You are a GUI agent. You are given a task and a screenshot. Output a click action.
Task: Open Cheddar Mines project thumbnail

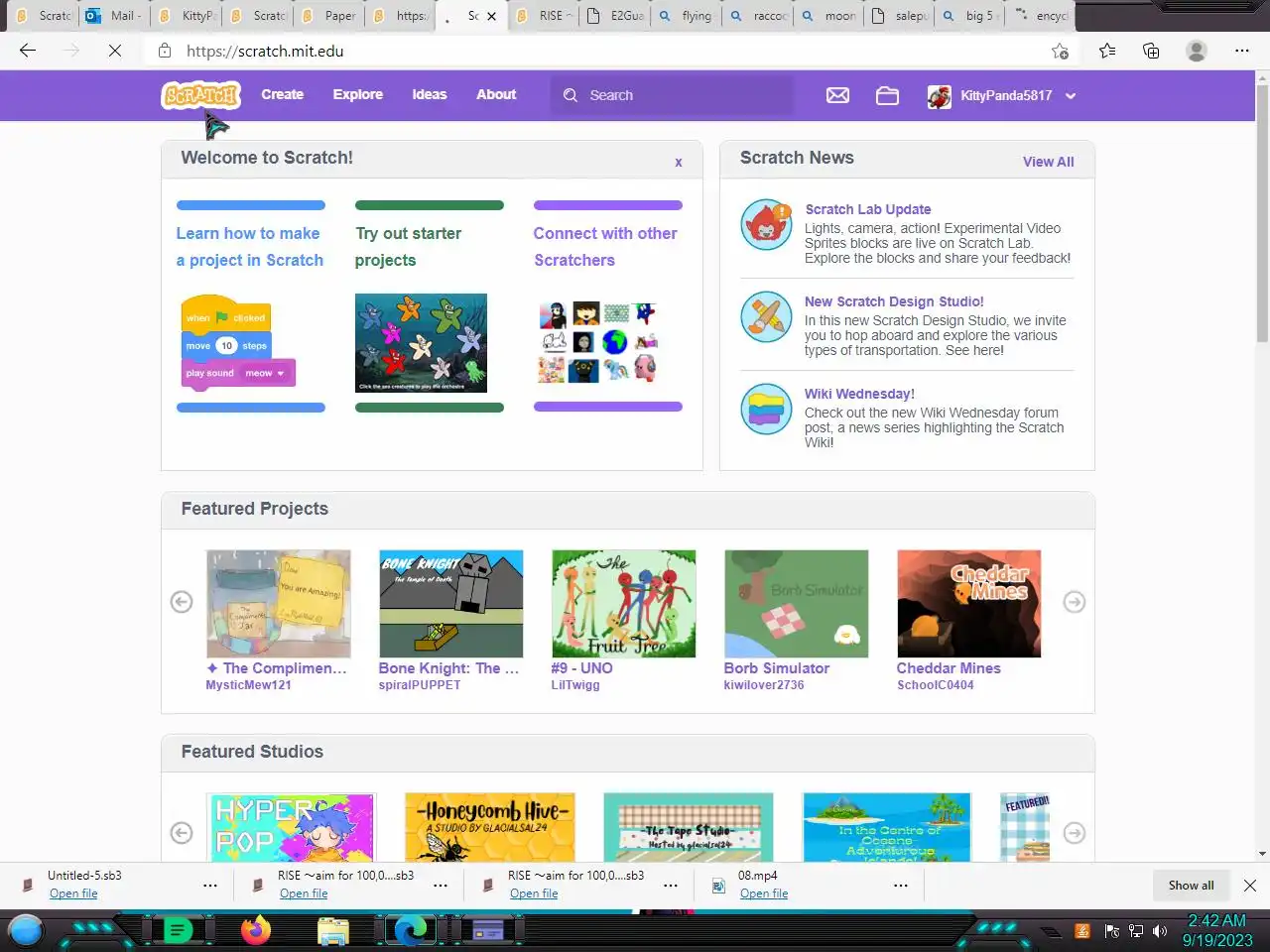coord(968,604)
